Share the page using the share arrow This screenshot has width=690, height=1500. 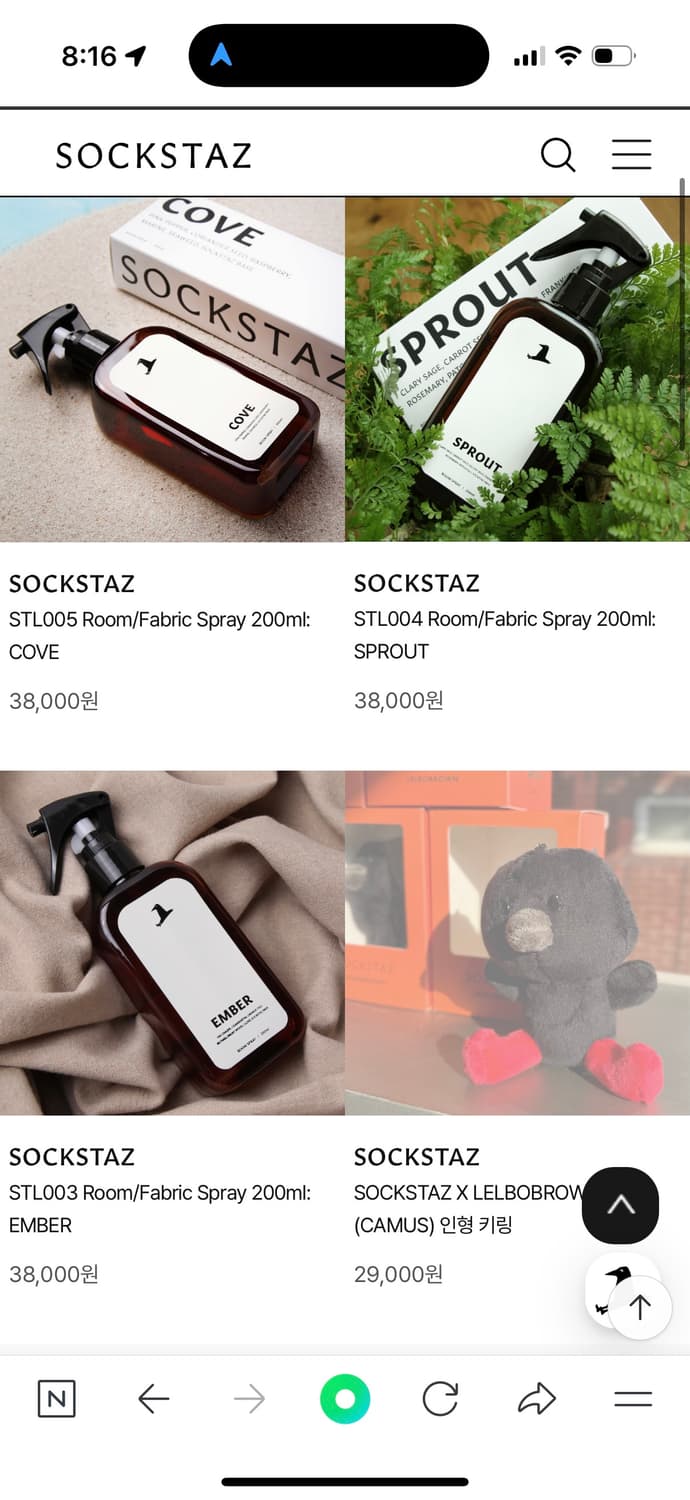537,1398
